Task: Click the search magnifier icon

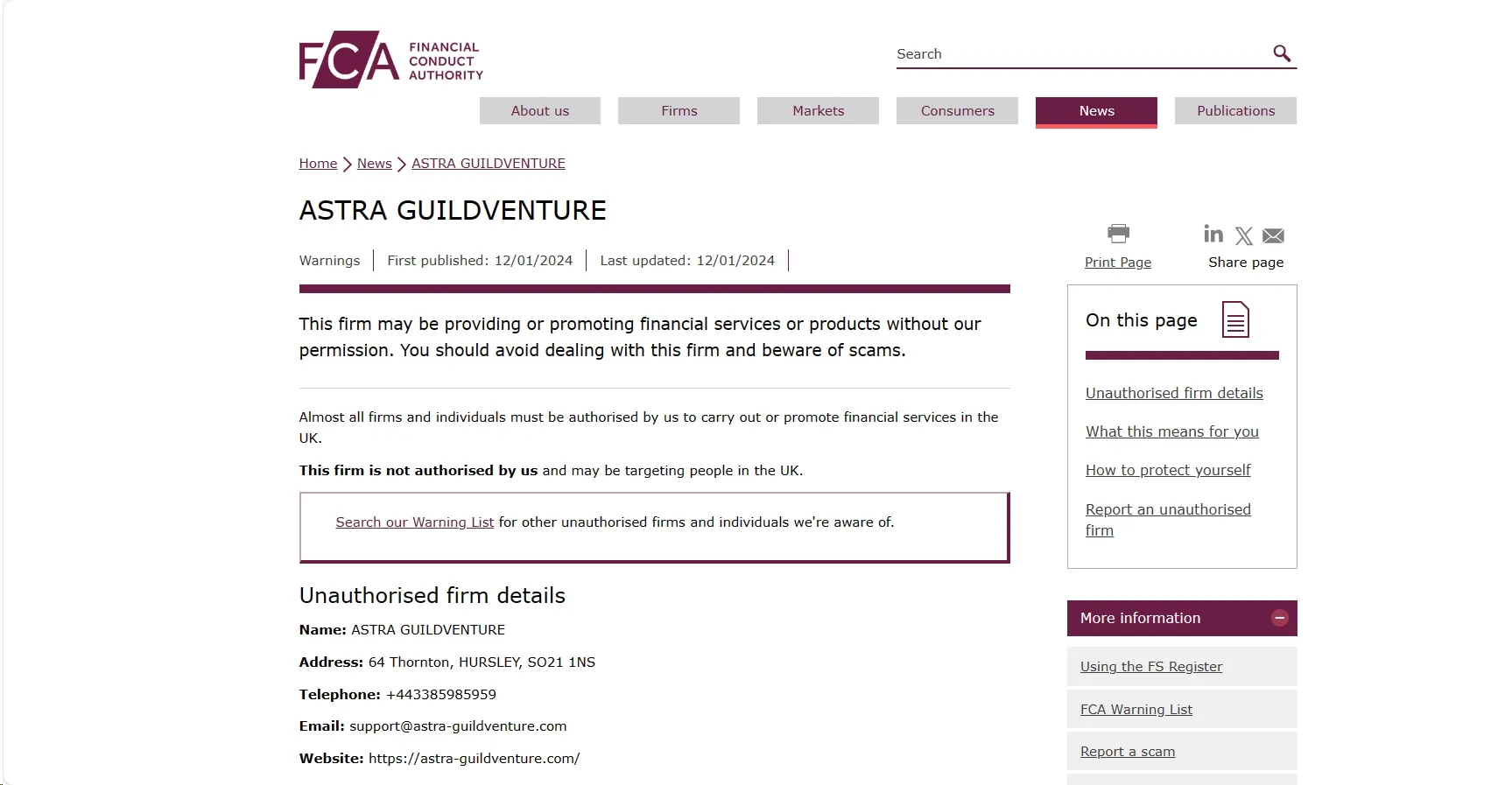Action: [x=1282, y=53]
